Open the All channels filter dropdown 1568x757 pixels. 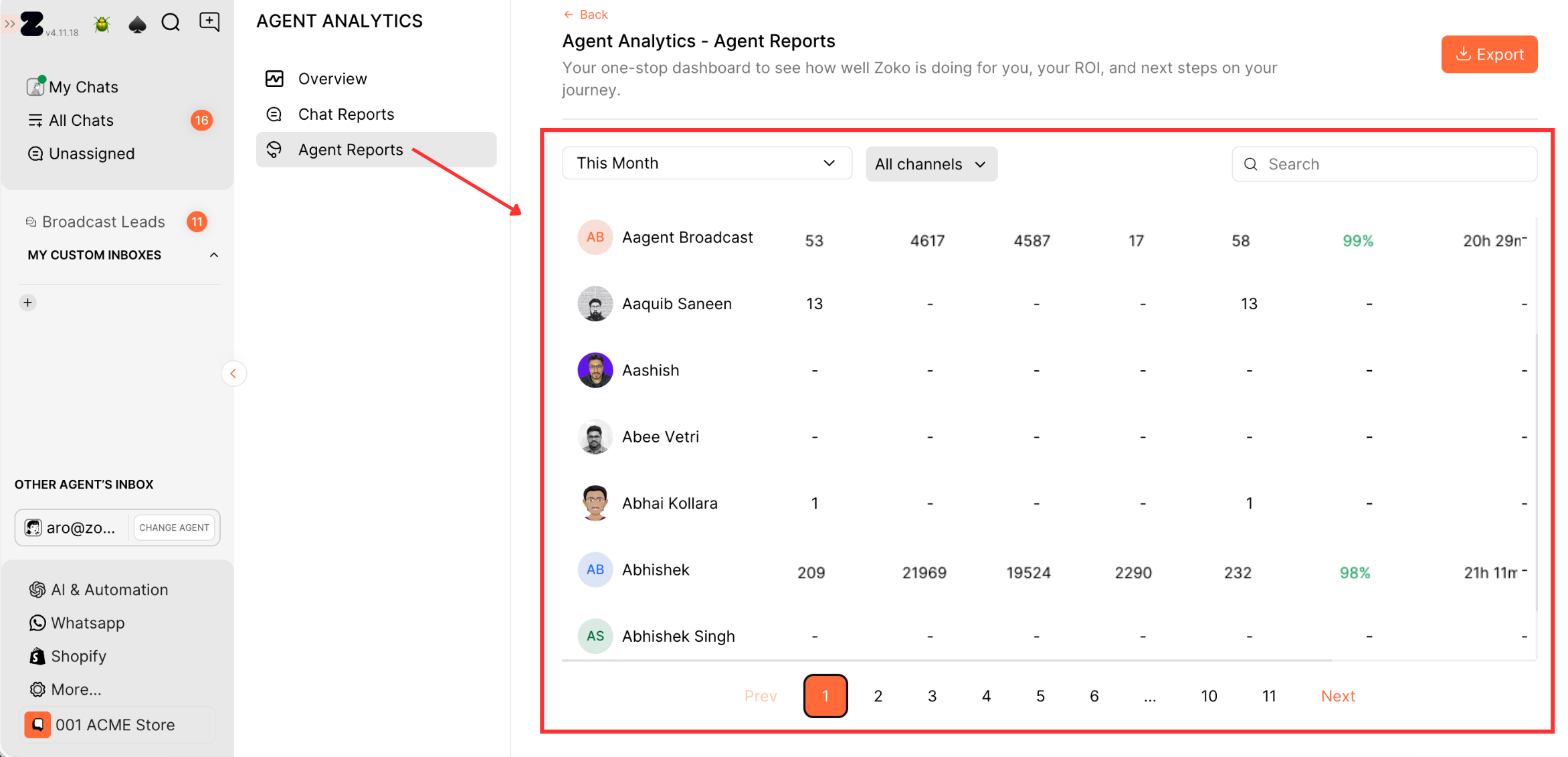coord(930,164)
